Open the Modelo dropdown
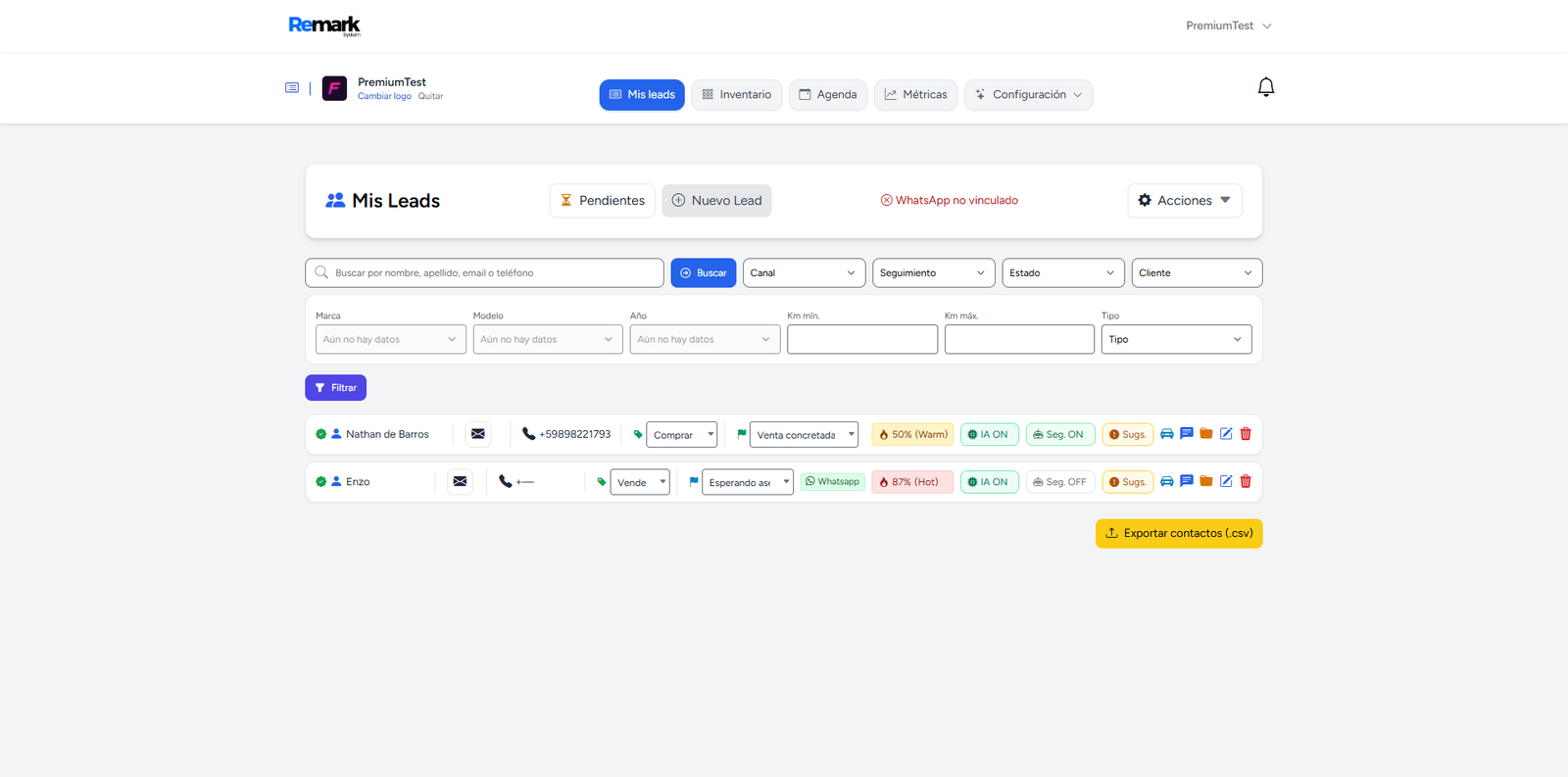The width and height of the screenshot is (1568, 777). click(548, 339)
